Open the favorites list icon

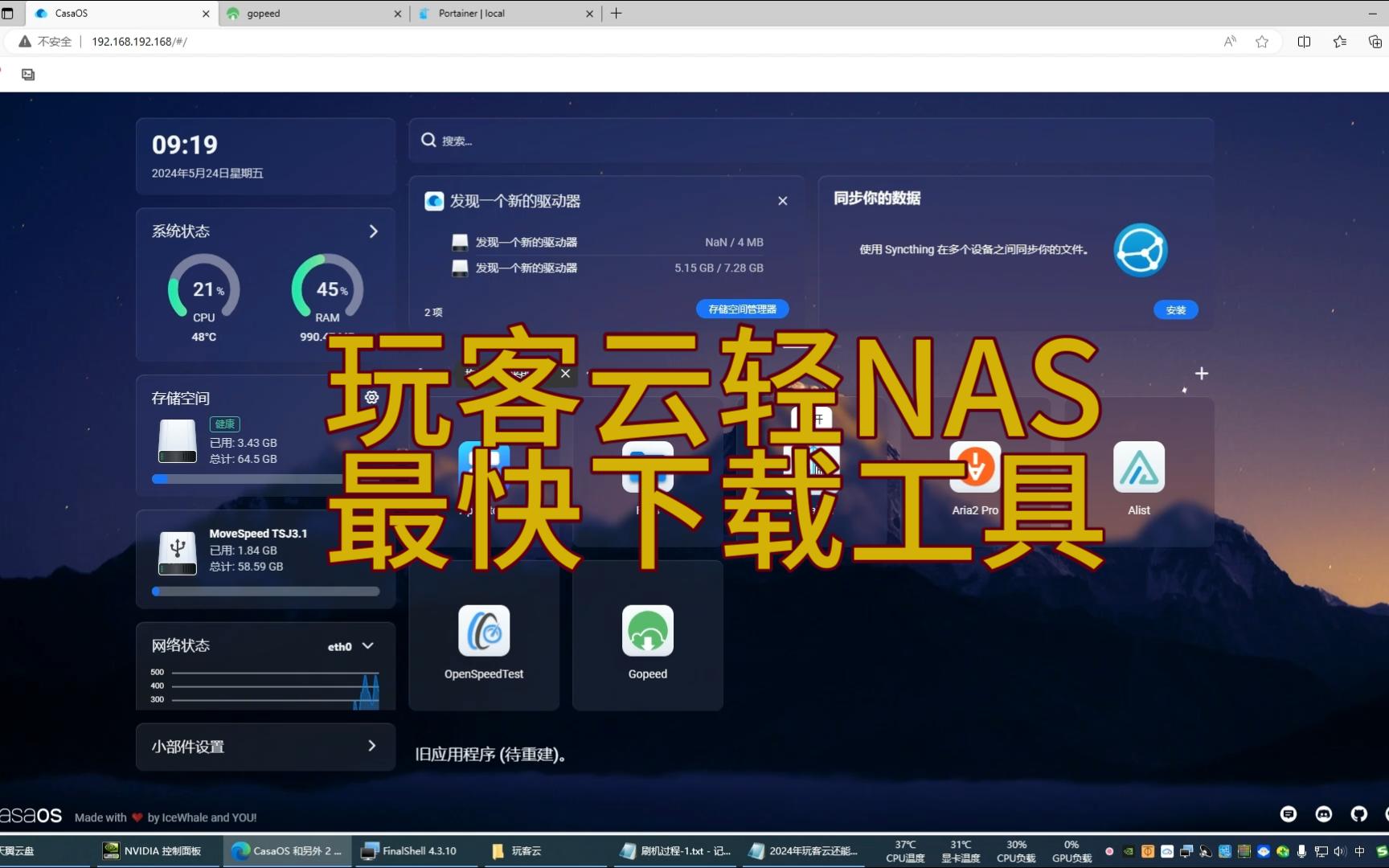[1339, 42]
